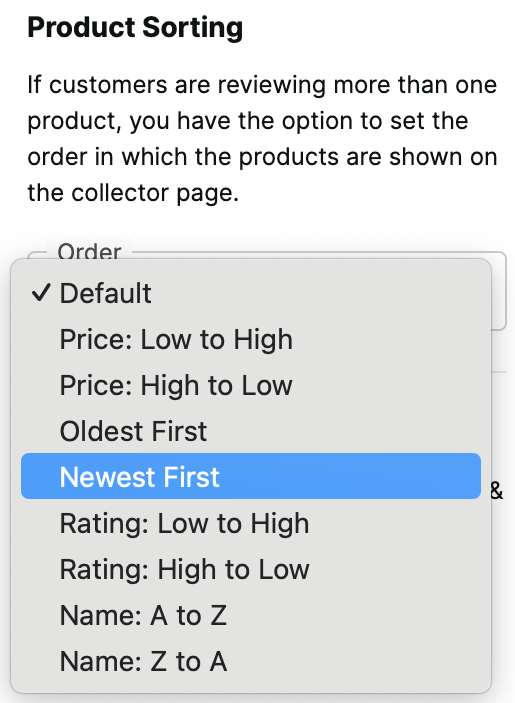515x703 pixels.
Task: Show most expensive products first
Action: pyautogui.click(x=251, y=385)
